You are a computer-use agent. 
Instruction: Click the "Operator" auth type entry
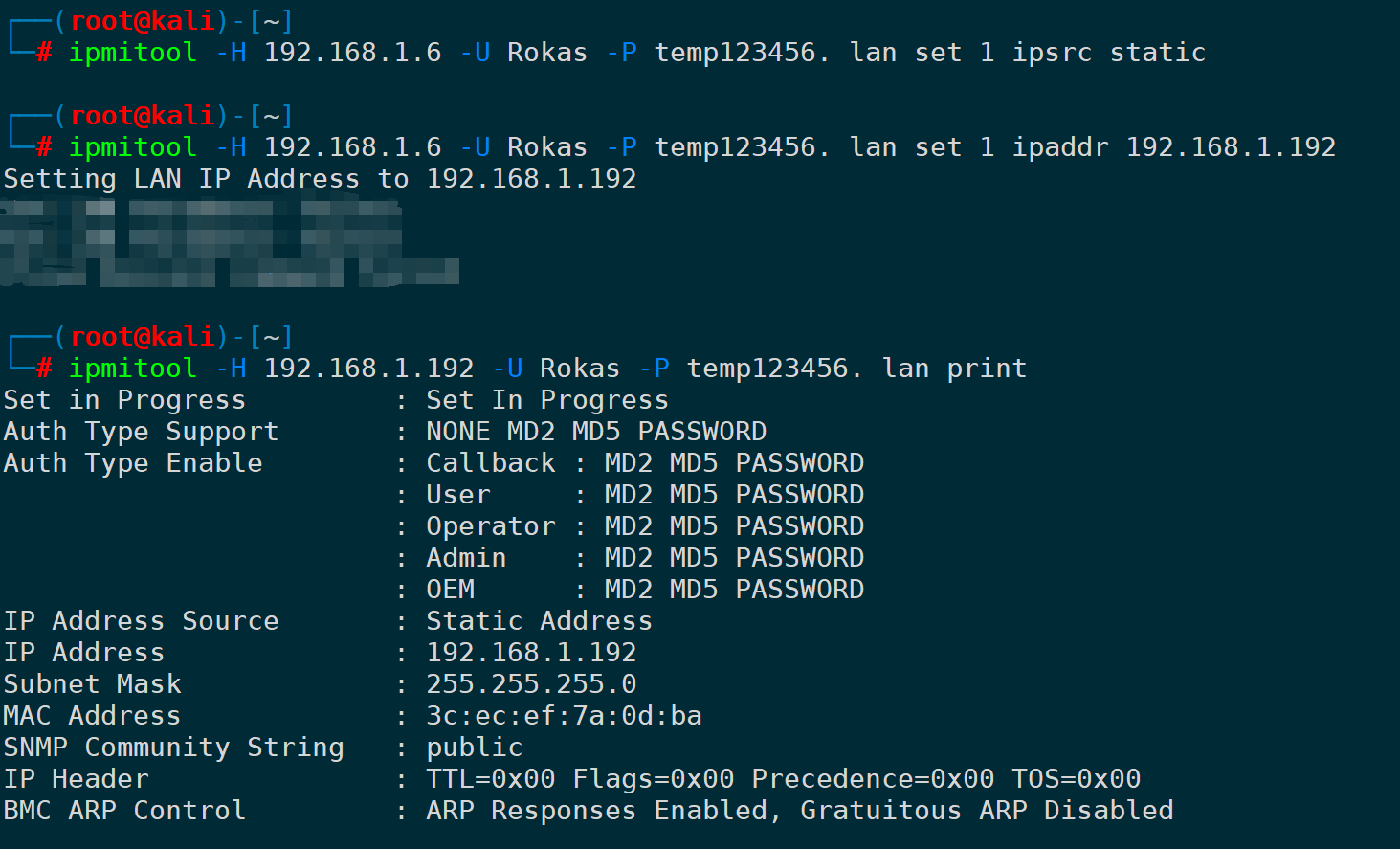tap(490, 526)
